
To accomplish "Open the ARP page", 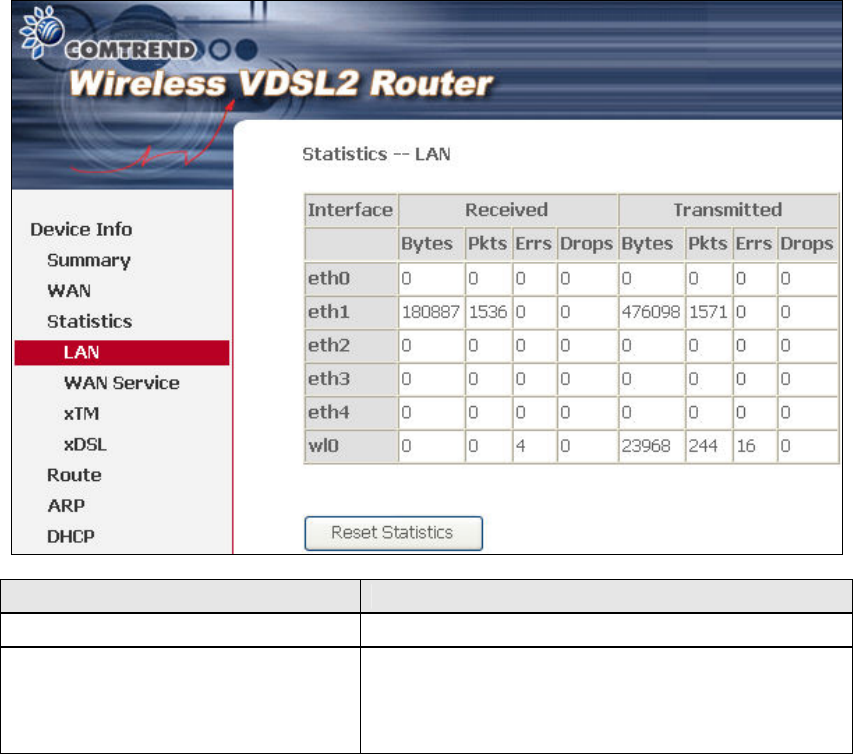I will coord(66,506).
